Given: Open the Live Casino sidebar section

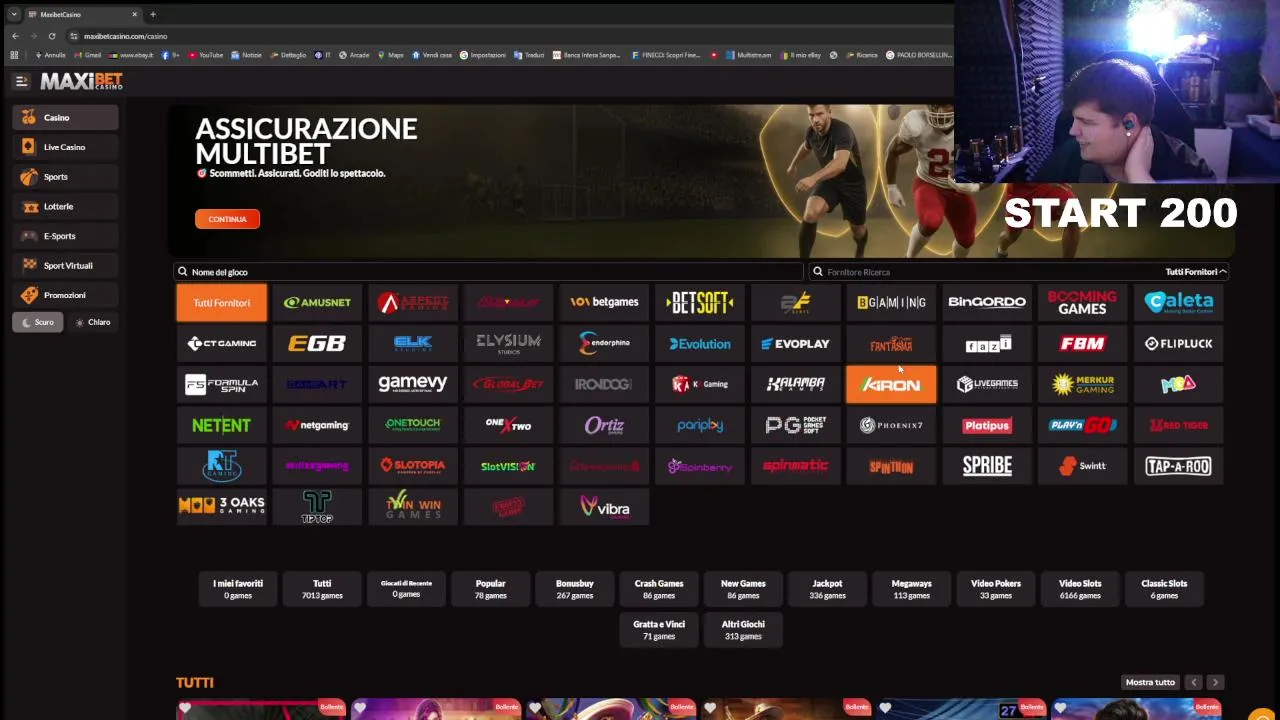Looking at the screenshot, I should point(65,147).
